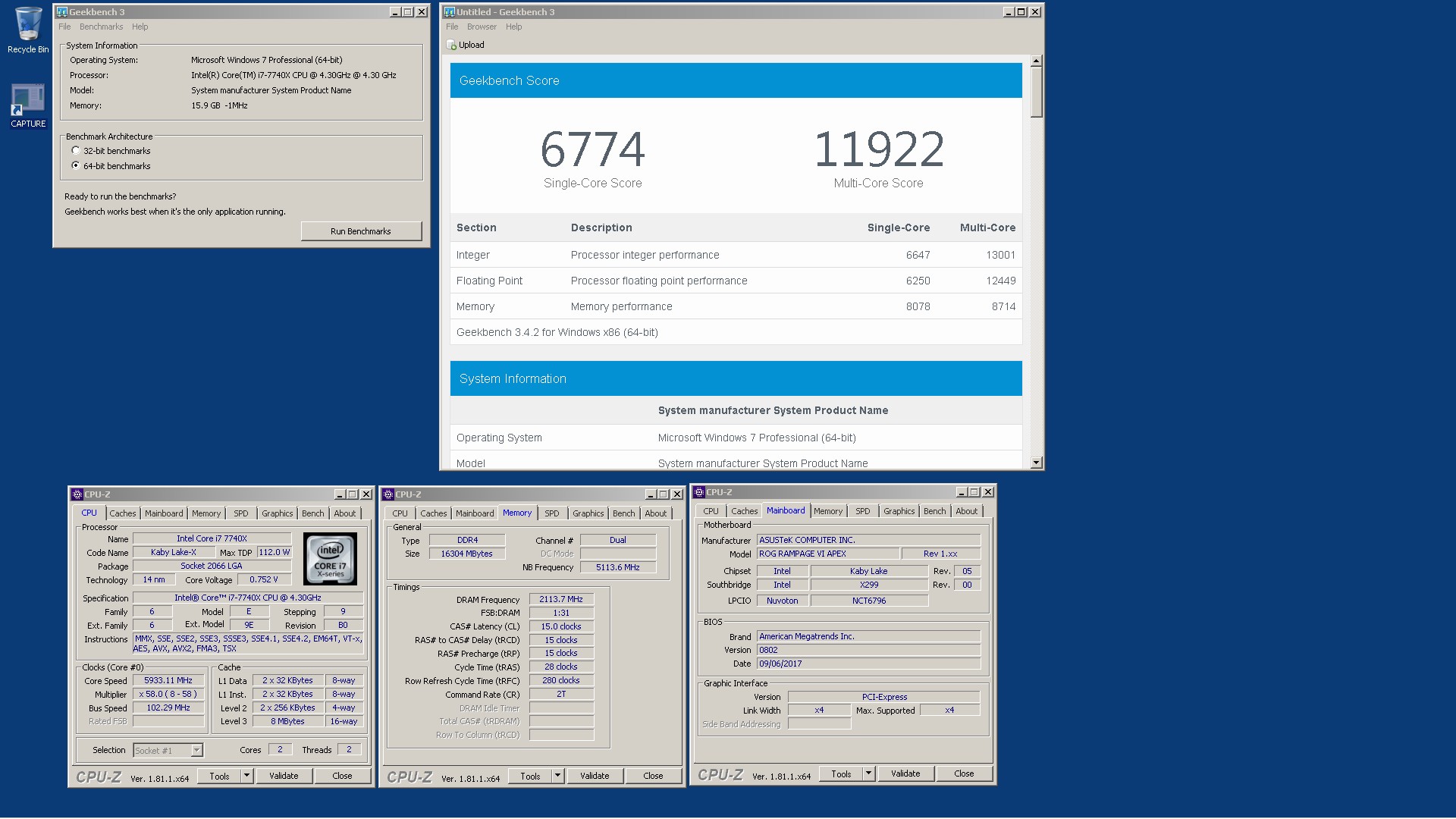Image resolution: width=1456 pixels, height=819 pixels.
Task: Open File menu in Untitled Geekbench window
Action: click(452, 27)
